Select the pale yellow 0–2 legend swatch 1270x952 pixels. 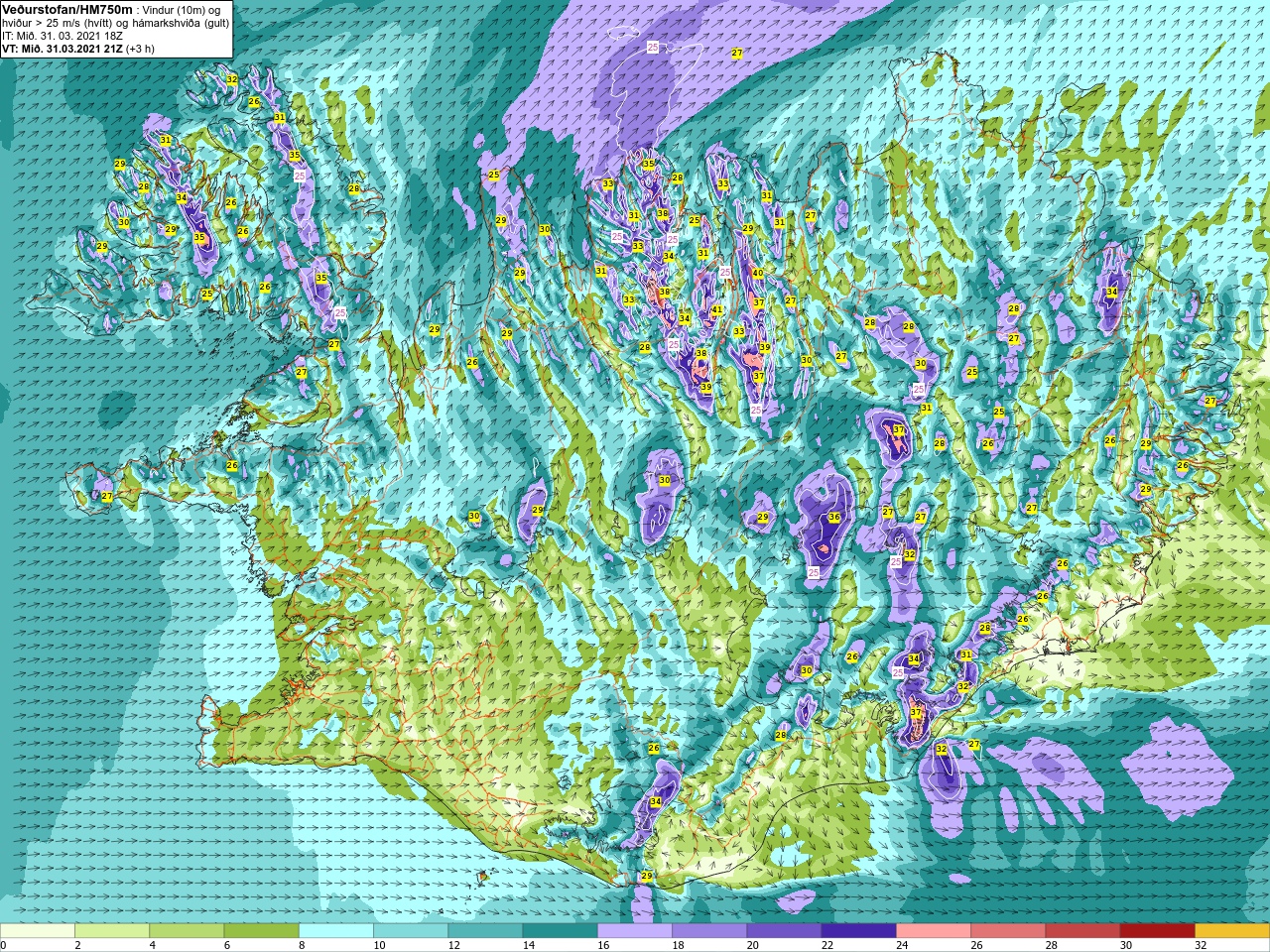(38, 931)
